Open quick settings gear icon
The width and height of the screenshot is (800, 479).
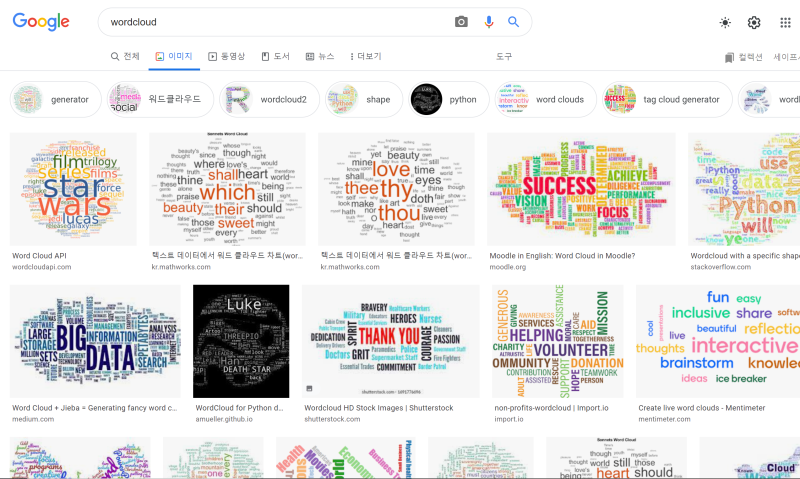(754, 22)
